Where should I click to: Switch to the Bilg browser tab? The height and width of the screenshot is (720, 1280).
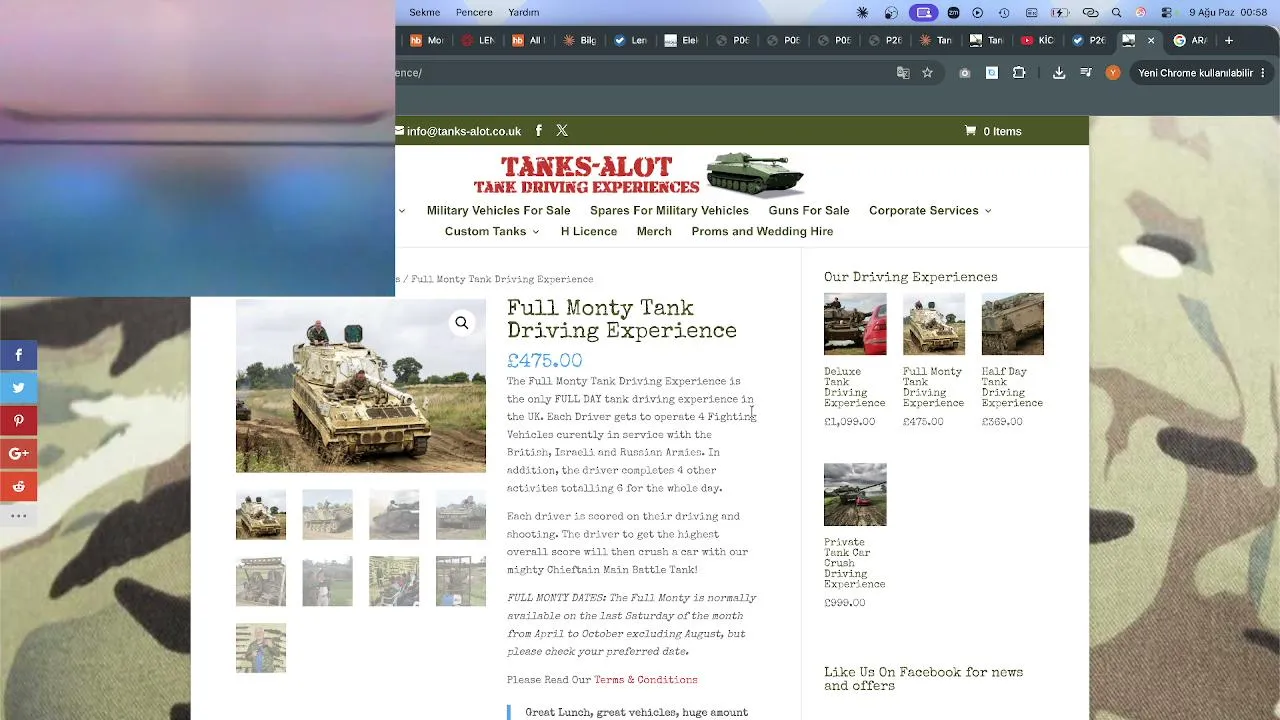[x=580, y=41]
